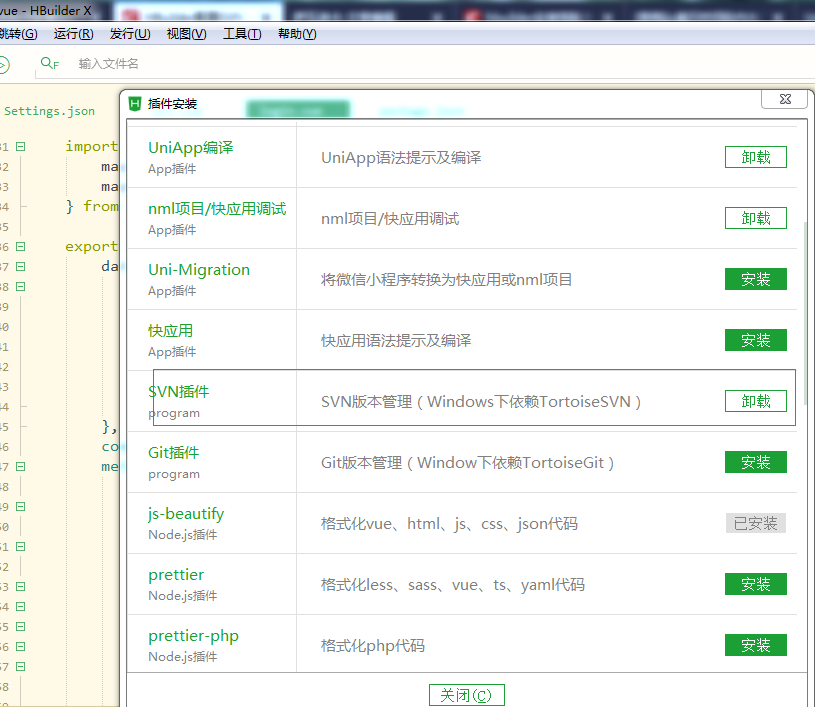The image size is (815, 707).
Task: Open the Git插件 plugin name link
Action: pos(173,452)
